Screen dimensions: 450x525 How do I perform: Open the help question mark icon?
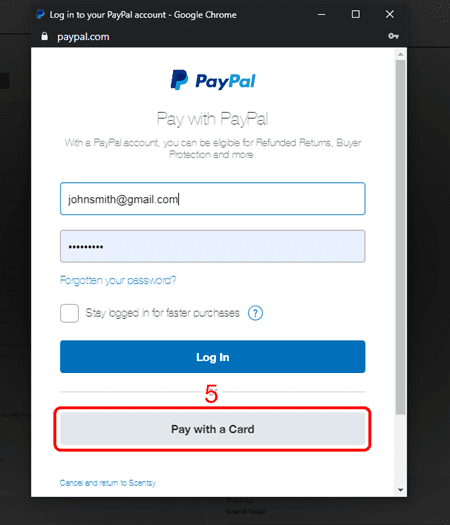click(x=255, y=313)
